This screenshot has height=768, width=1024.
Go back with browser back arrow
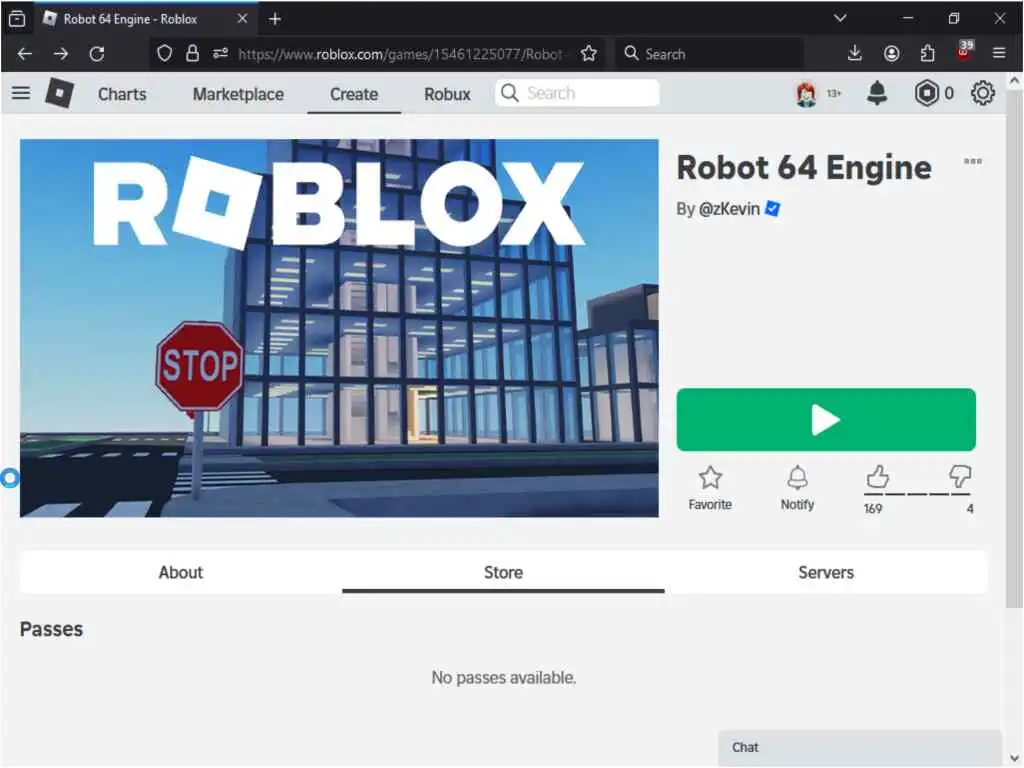click(25, 54)
